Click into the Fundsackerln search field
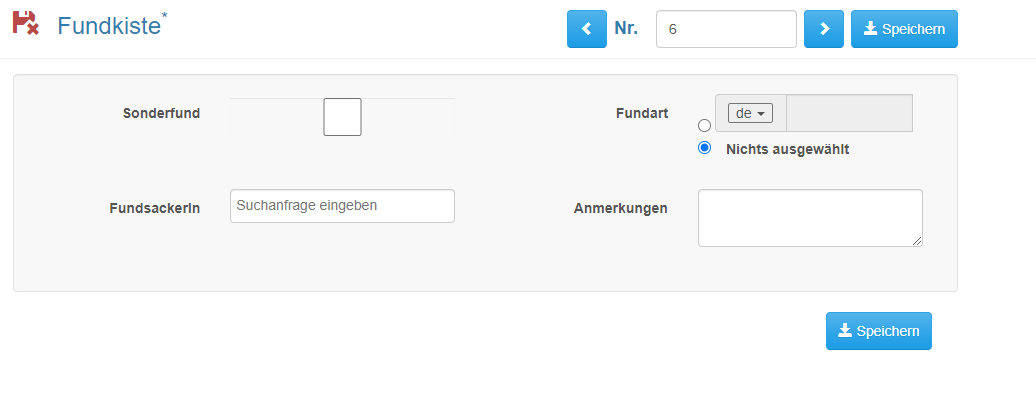This screenshot has height=397, width=1036. 342,206
